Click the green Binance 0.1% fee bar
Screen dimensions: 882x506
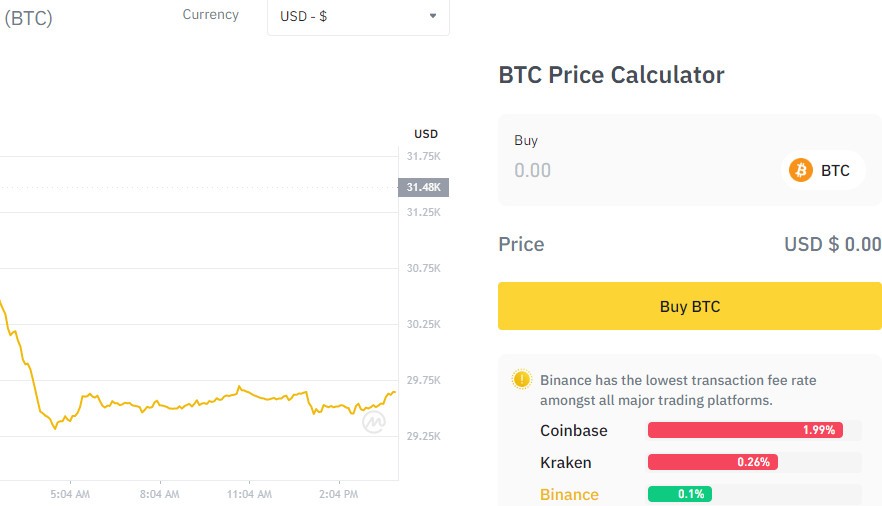(679, 494)
